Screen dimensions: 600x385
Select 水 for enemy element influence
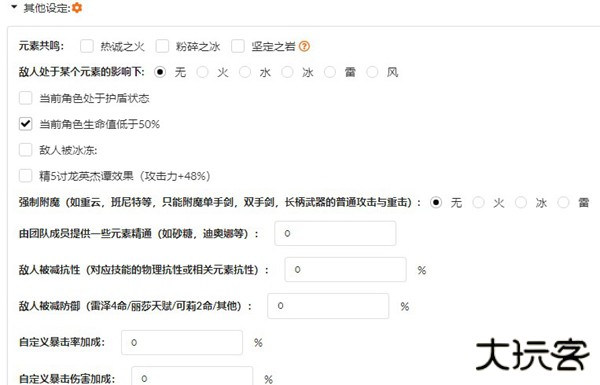click(245, 72)
